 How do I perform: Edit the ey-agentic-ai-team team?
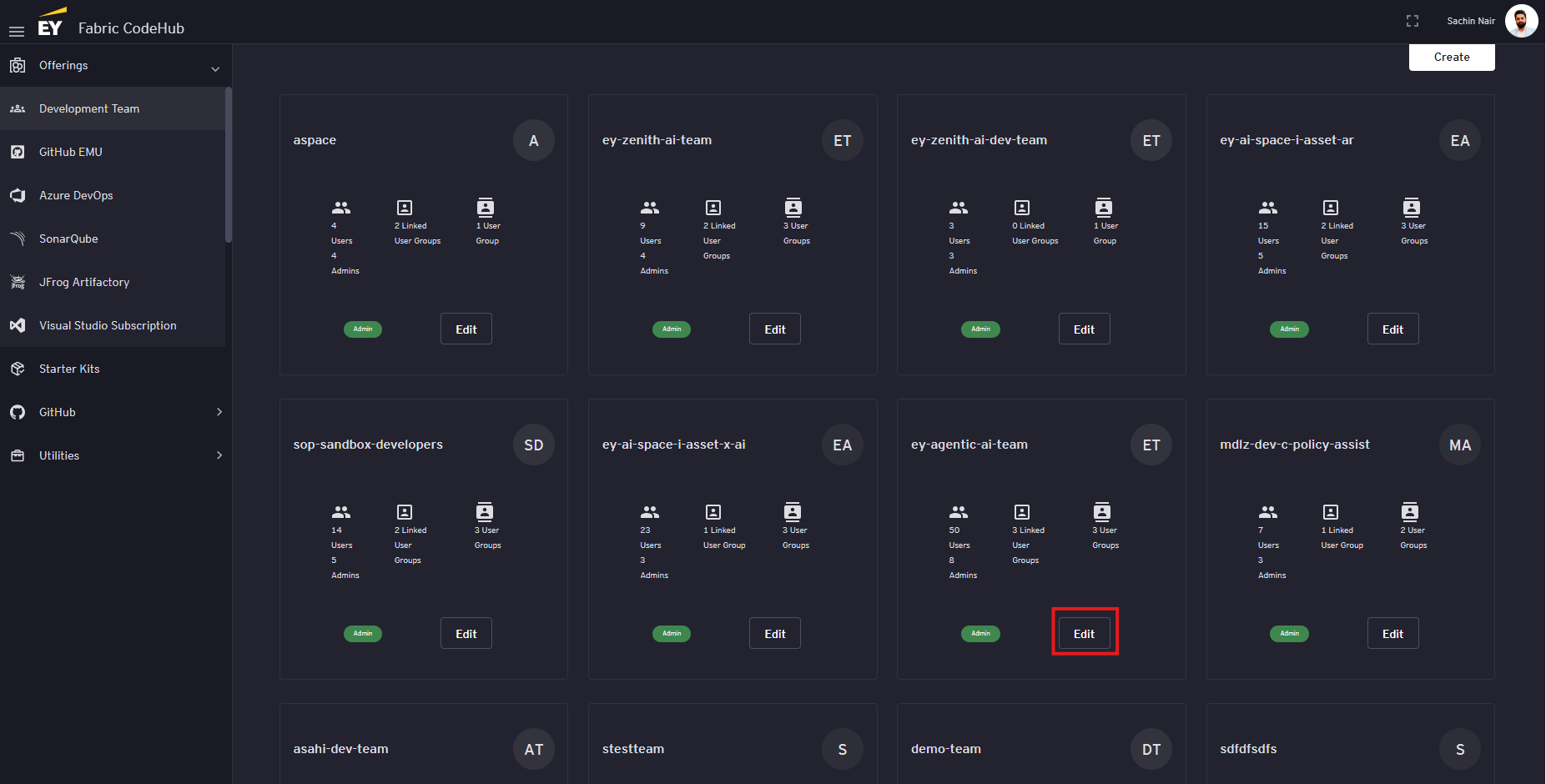pos(1084,633)
